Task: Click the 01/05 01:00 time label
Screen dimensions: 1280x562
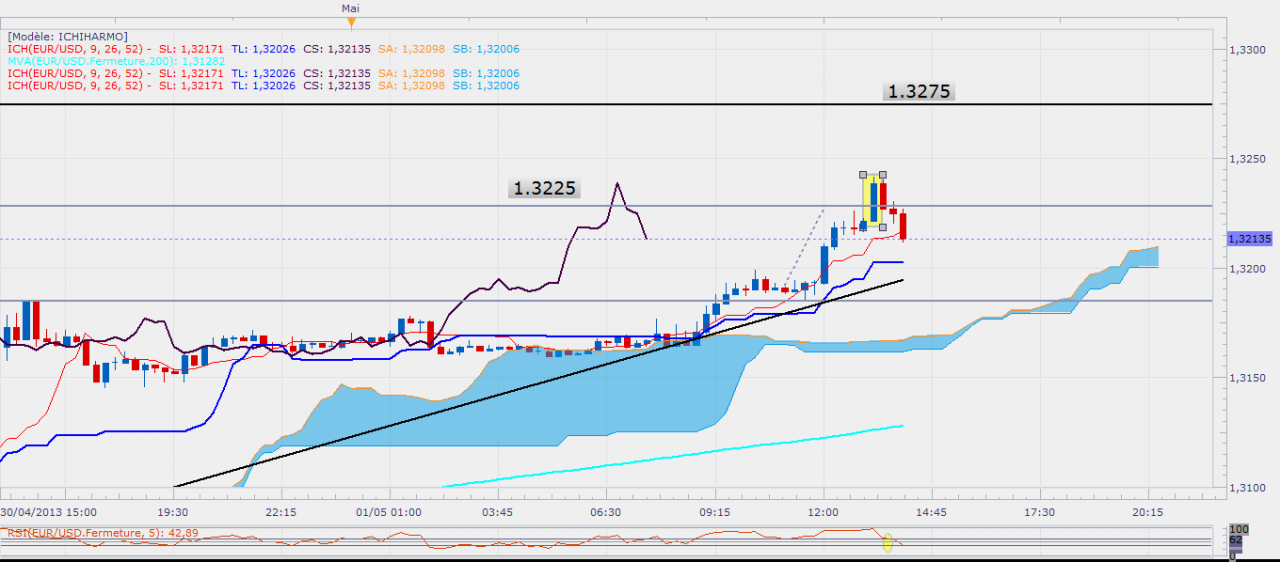Action: click(388, 511)
